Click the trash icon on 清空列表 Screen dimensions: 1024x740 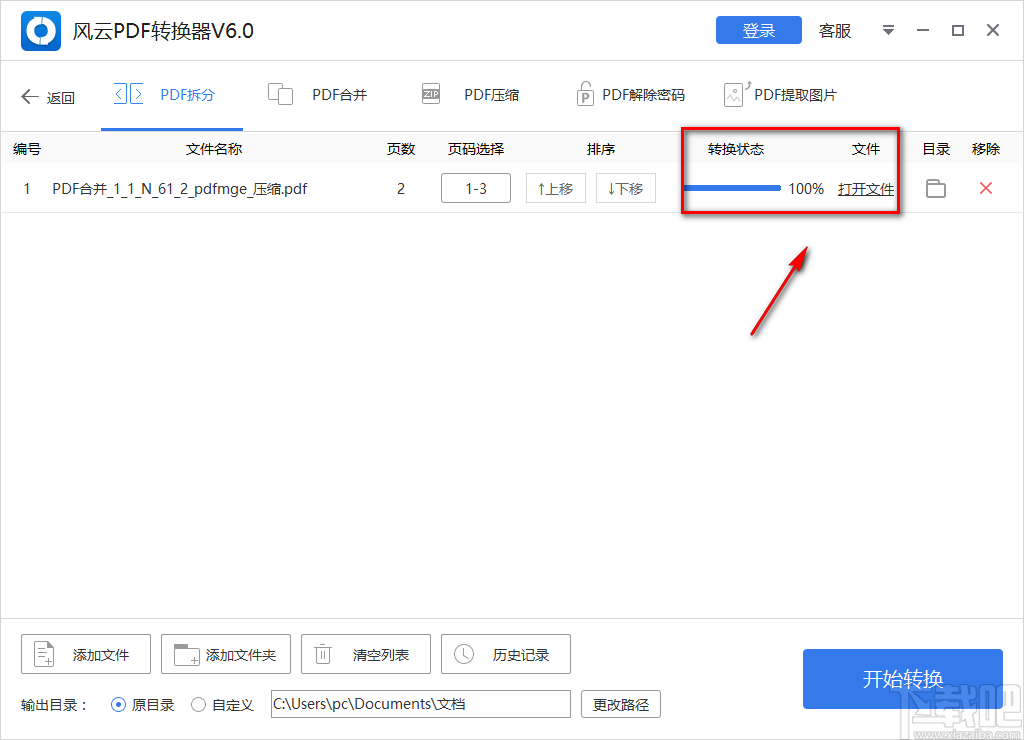pos(322,654)
